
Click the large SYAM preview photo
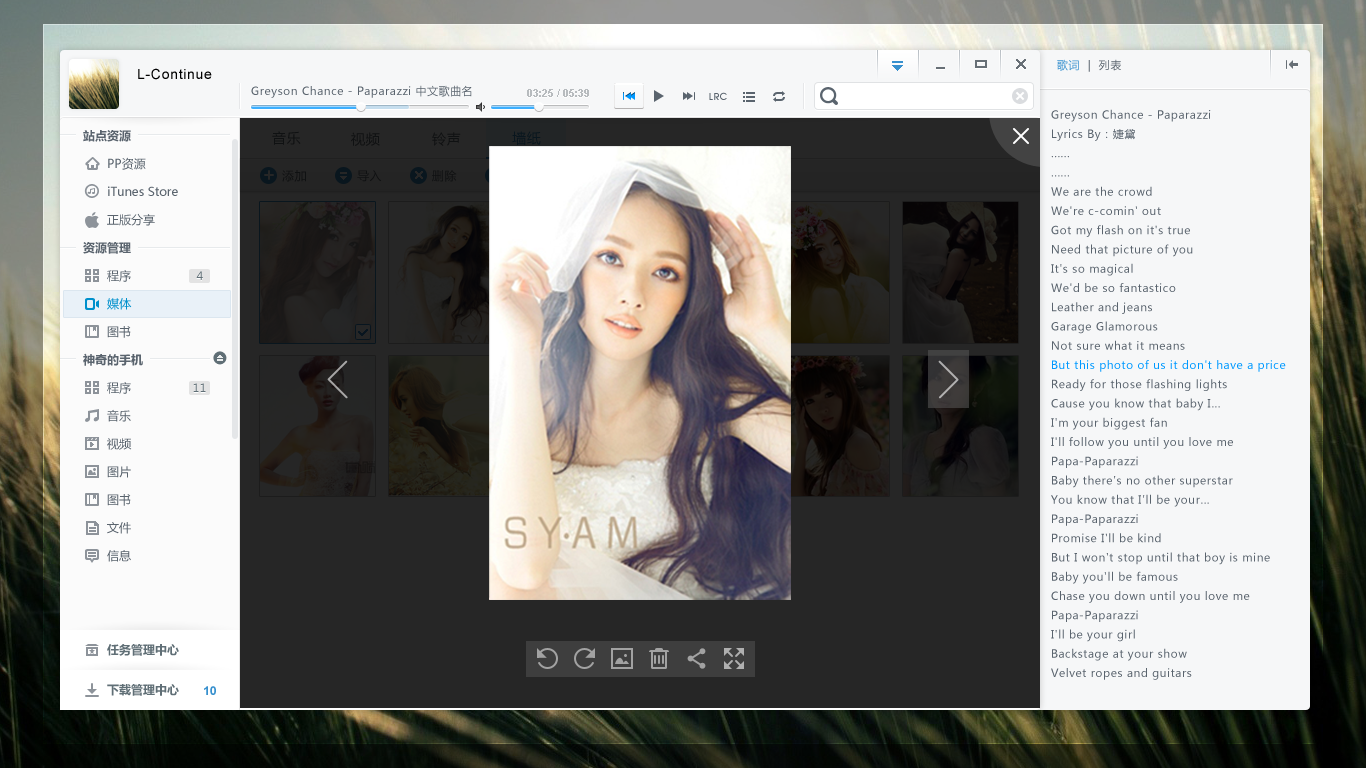tap(640, 373)
